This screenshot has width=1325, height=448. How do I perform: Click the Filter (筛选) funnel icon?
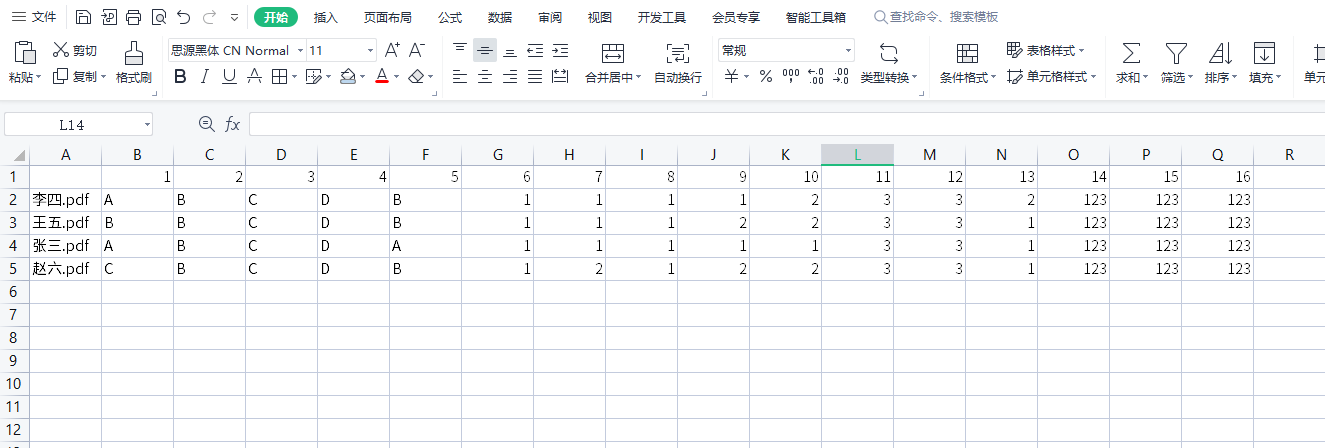pos(1176,53)
